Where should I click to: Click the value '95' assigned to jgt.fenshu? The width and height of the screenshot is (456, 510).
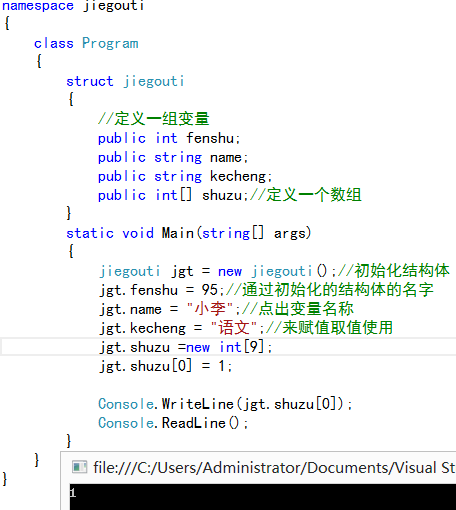(210, 290)
